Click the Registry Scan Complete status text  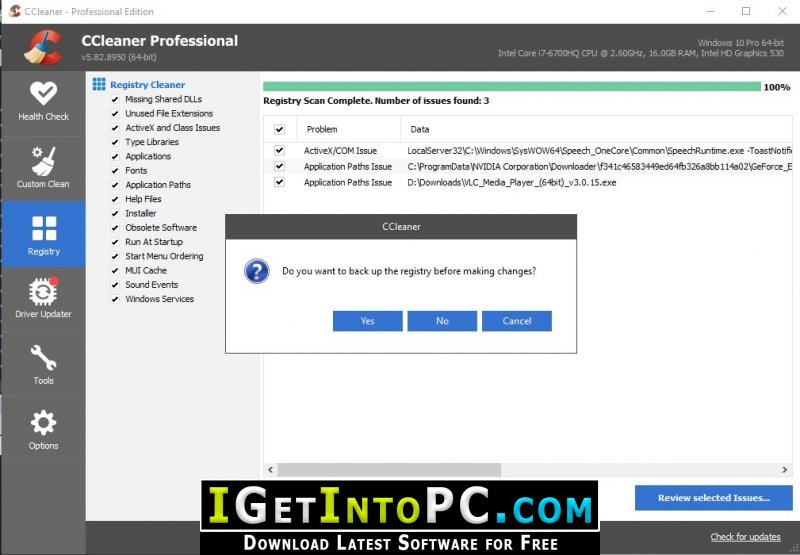[x=376, y=101]
